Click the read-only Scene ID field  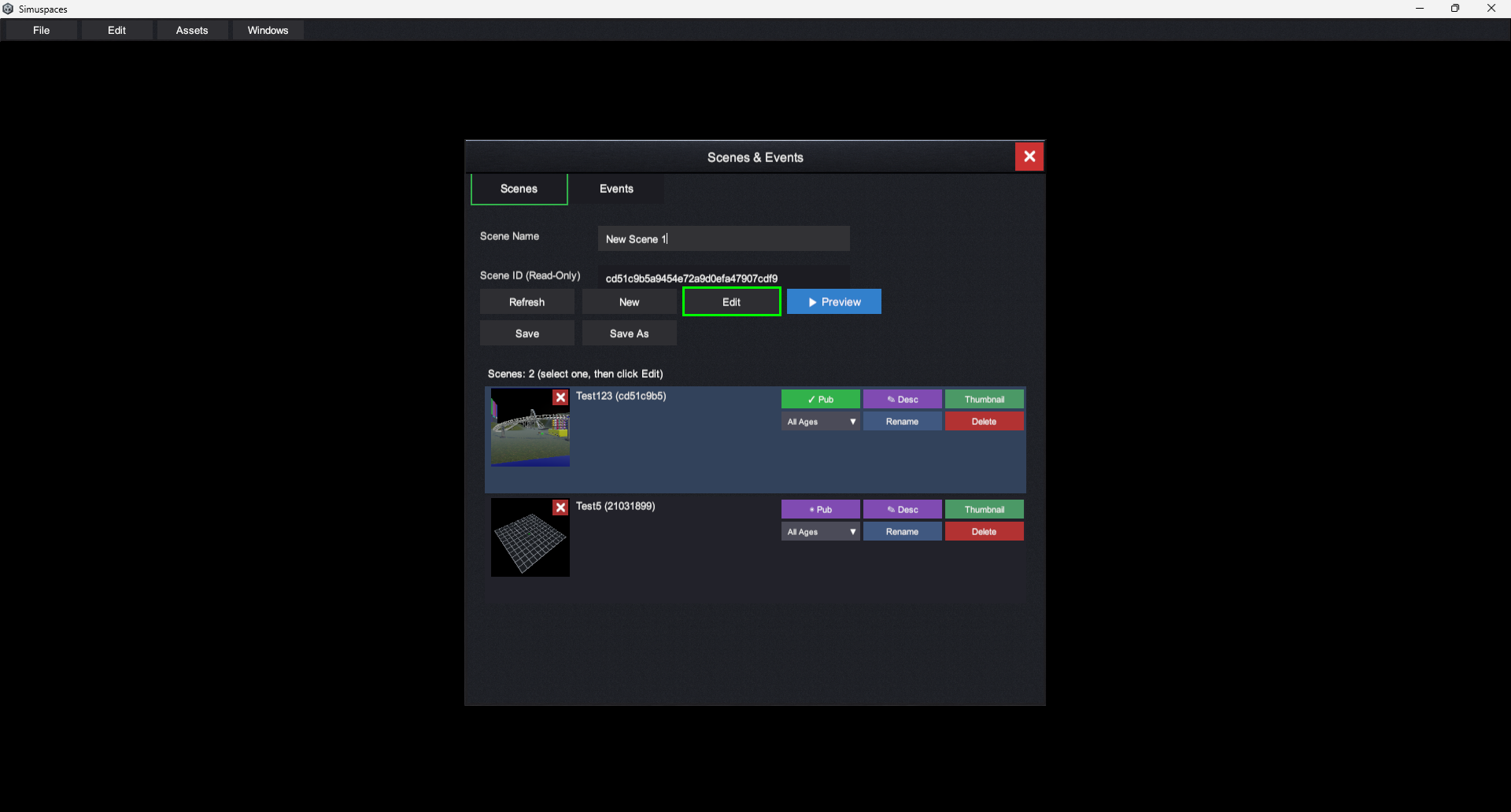724,278
